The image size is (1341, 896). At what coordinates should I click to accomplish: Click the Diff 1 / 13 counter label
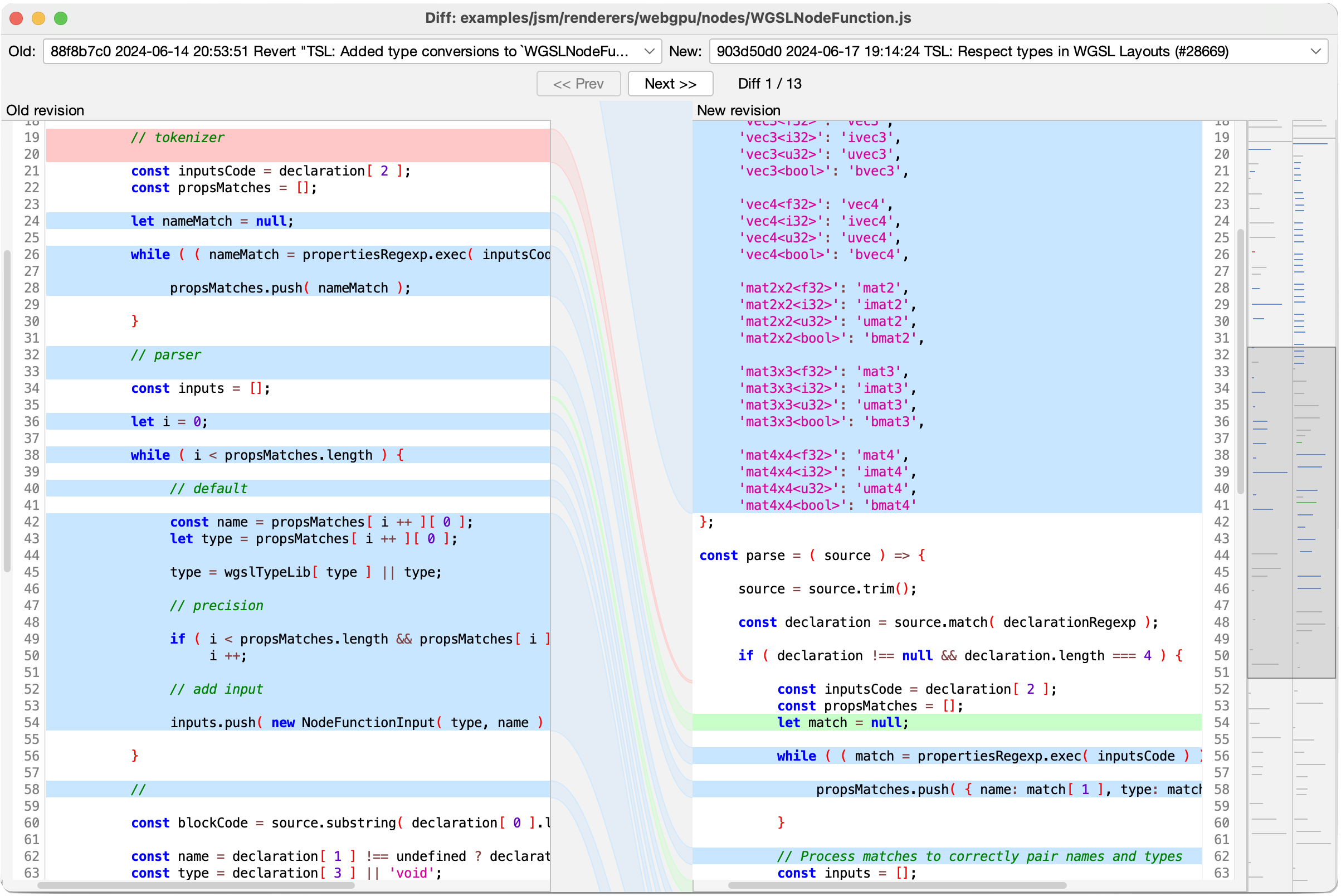[769, 84]
